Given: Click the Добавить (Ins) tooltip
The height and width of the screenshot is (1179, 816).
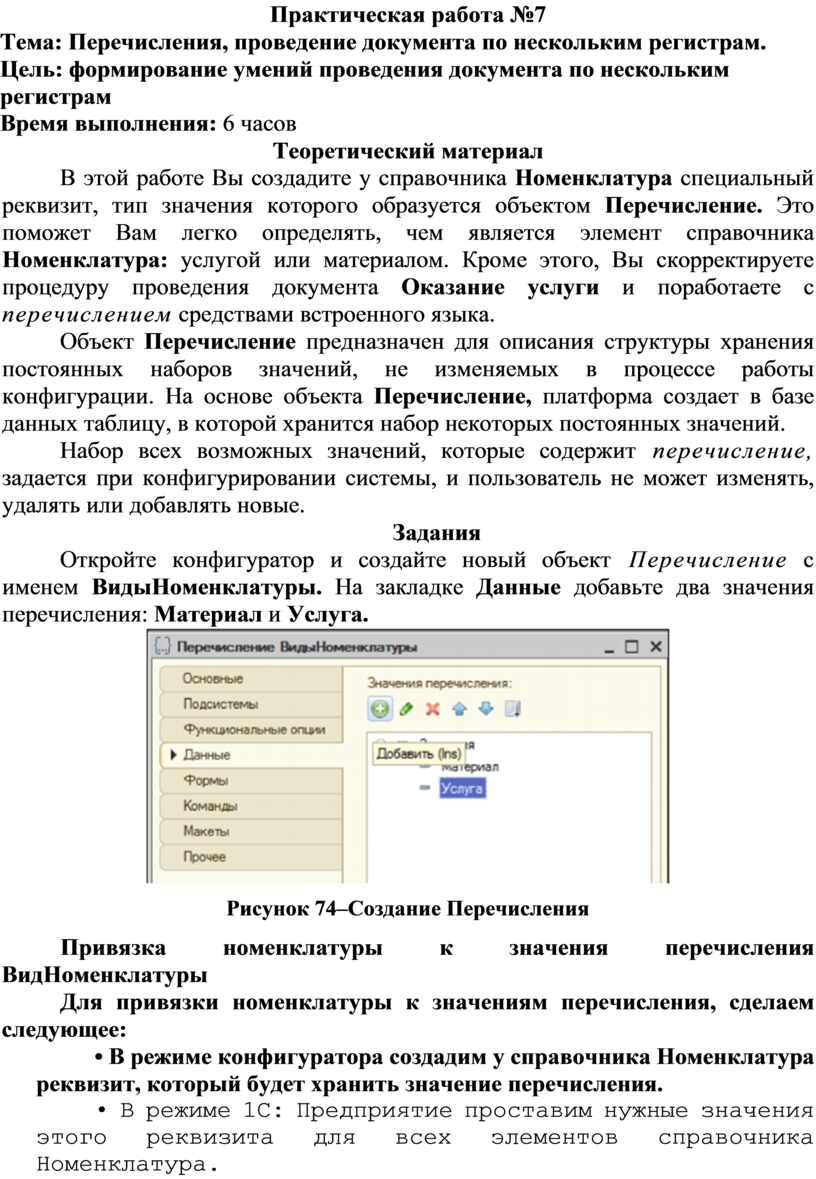Looking at the screenshot, I should 418,753.
